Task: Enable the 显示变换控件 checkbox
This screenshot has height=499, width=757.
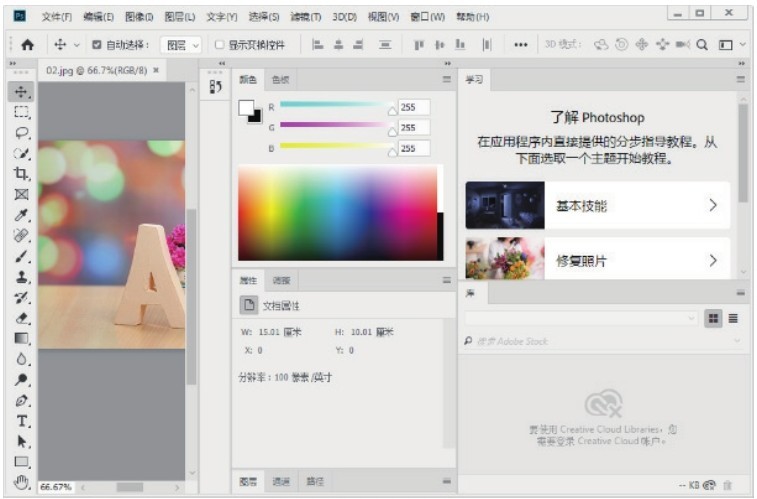Action: 219,45
